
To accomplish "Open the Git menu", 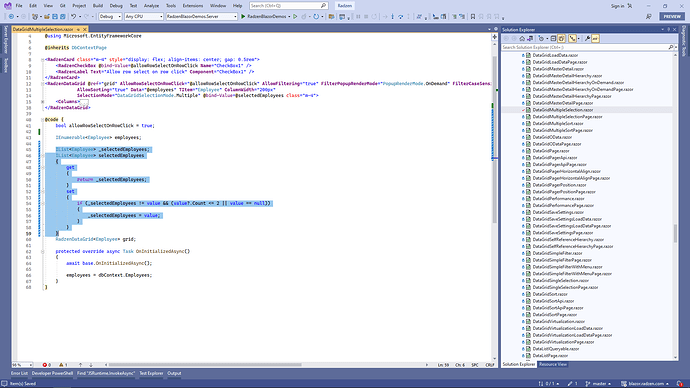I will pos(62,6).
